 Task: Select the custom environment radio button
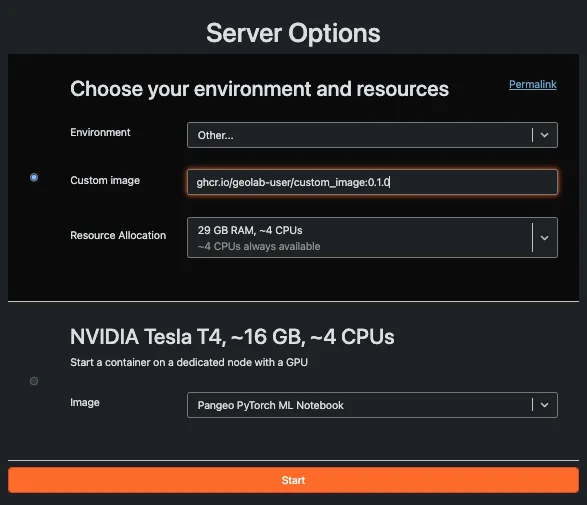click(x=34, y=177)
